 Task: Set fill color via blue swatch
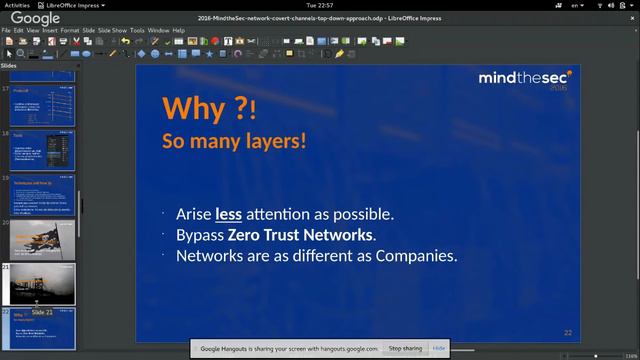point(48,54)
